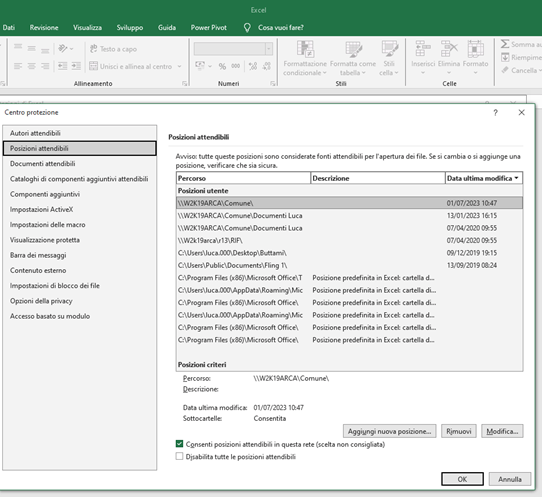Confirm with the OK button

click(462, 479)
